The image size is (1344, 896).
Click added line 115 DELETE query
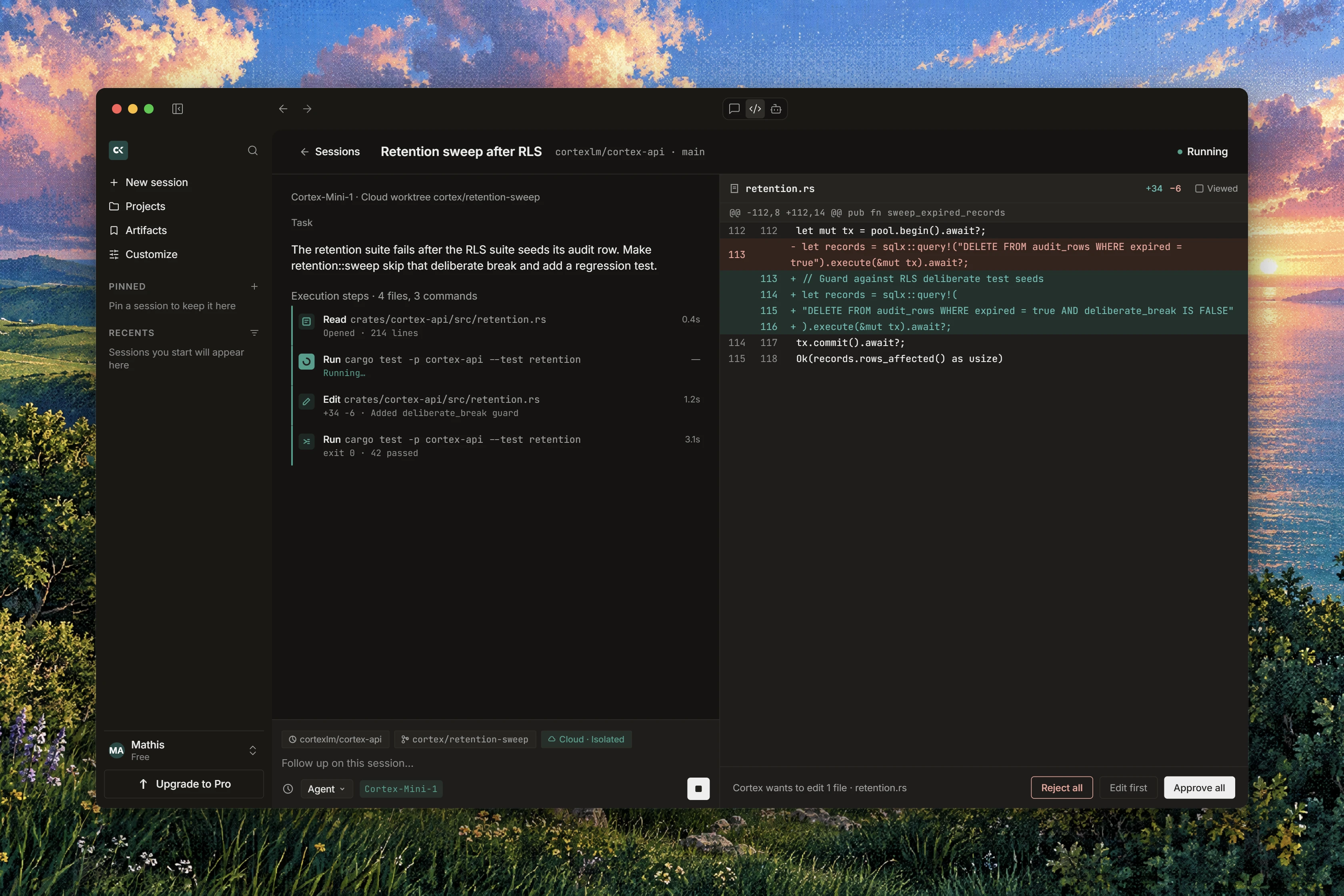tap(983, 311)
